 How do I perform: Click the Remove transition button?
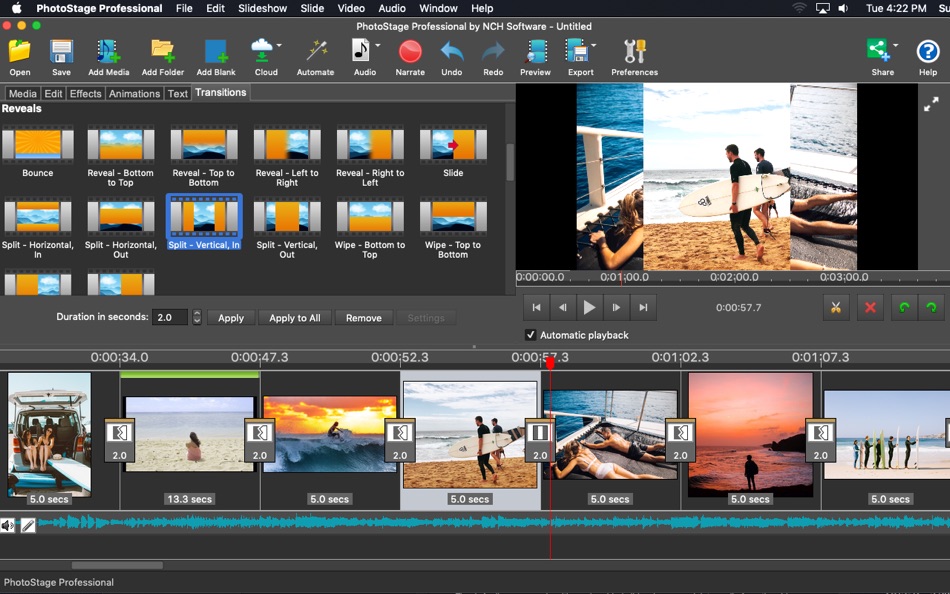click(x=364, y=318)
